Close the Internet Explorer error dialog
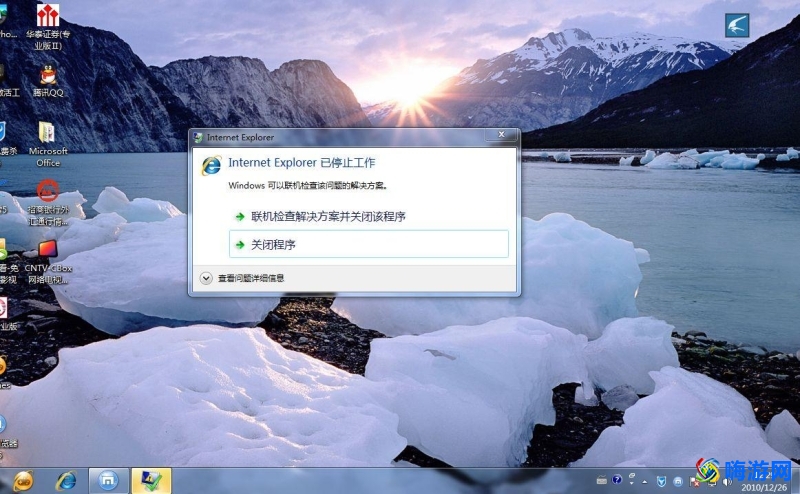Screen dimensions: 800x494 502,135
